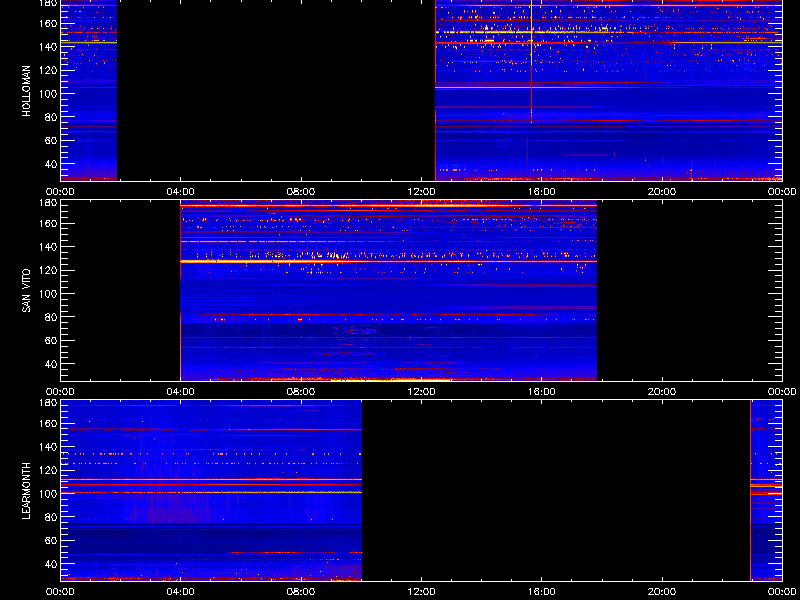The height and width of the screenshot is (600, 800).
Task: Click 08:00 on the Learmonth time axis
Action: click(x=301, y=592)
